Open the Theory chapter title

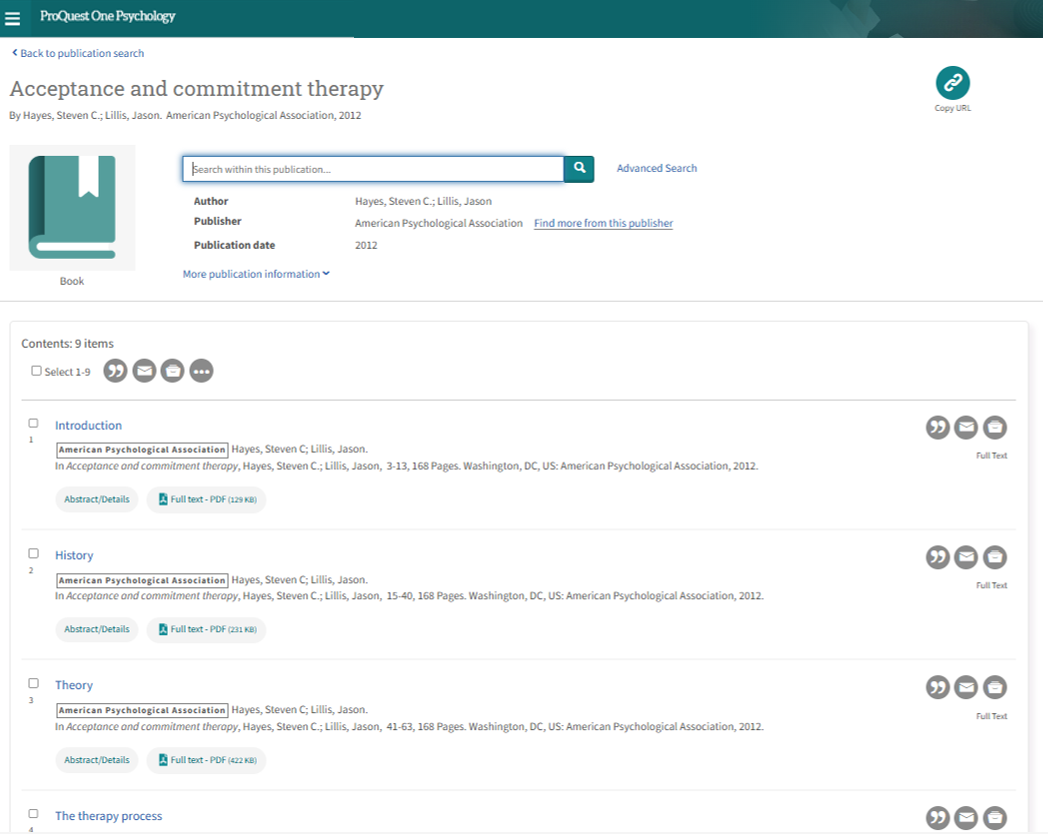(74, 685)
